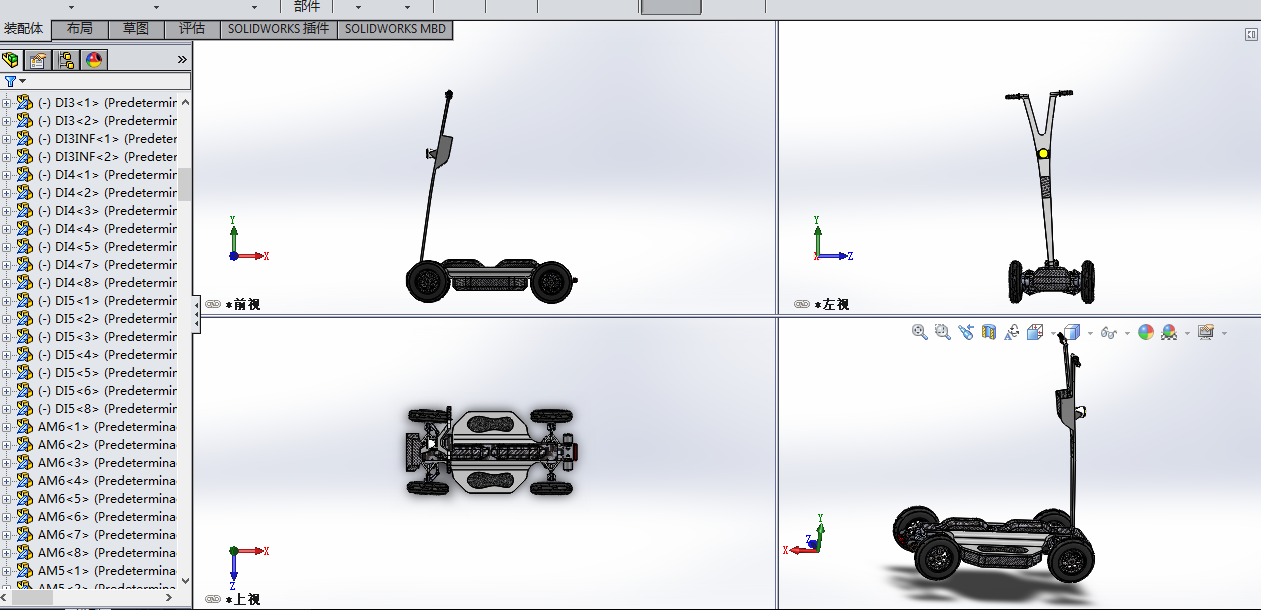Viewport: 1261px width, 610px height.
Task: Click link icon beside 前视 view label
Action: pos(213,304)
